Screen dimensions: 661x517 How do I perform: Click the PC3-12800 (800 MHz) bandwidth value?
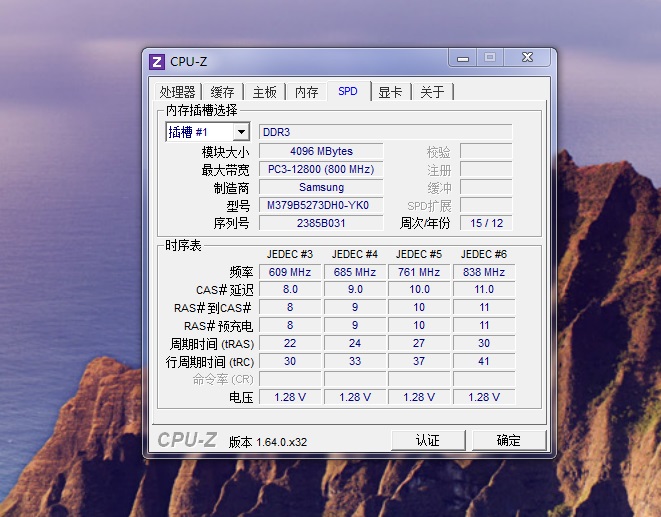(x=321, y=169)
